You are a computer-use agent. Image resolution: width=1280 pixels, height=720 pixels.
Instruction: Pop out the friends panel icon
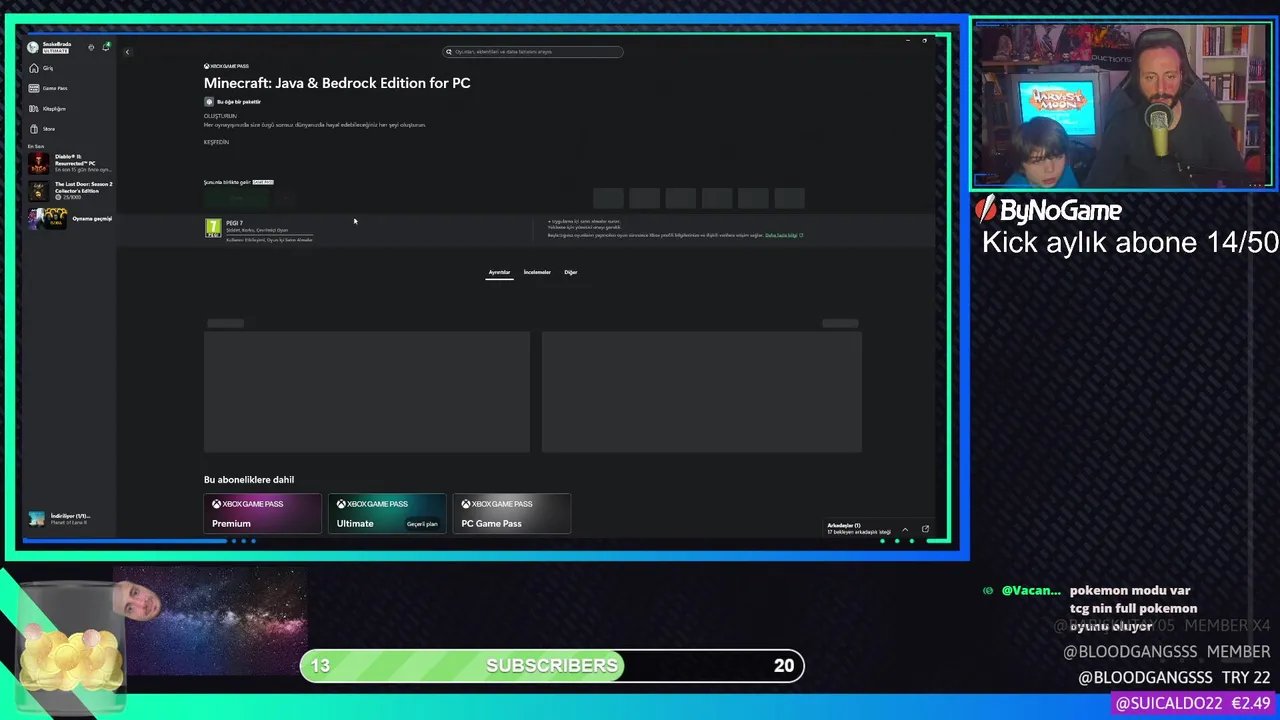coord(925,529)
